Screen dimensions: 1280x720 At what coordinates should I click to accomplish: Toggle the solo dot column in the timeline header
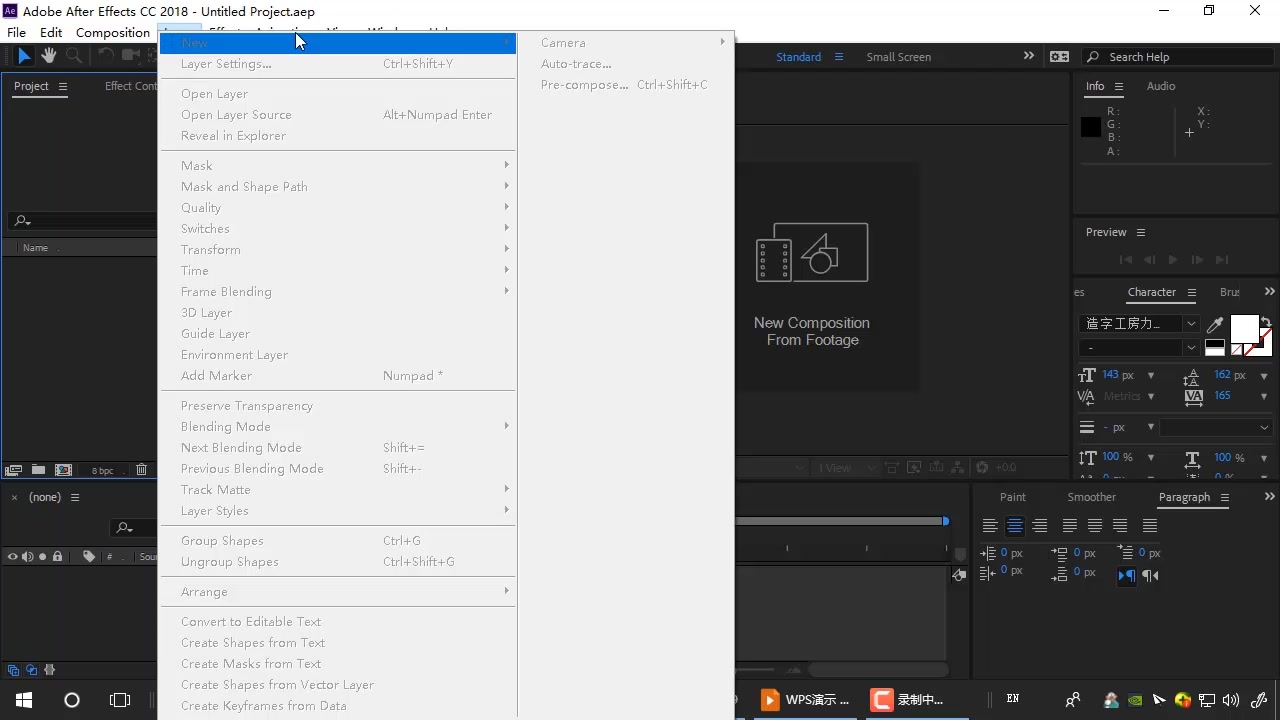coord(43,557)
